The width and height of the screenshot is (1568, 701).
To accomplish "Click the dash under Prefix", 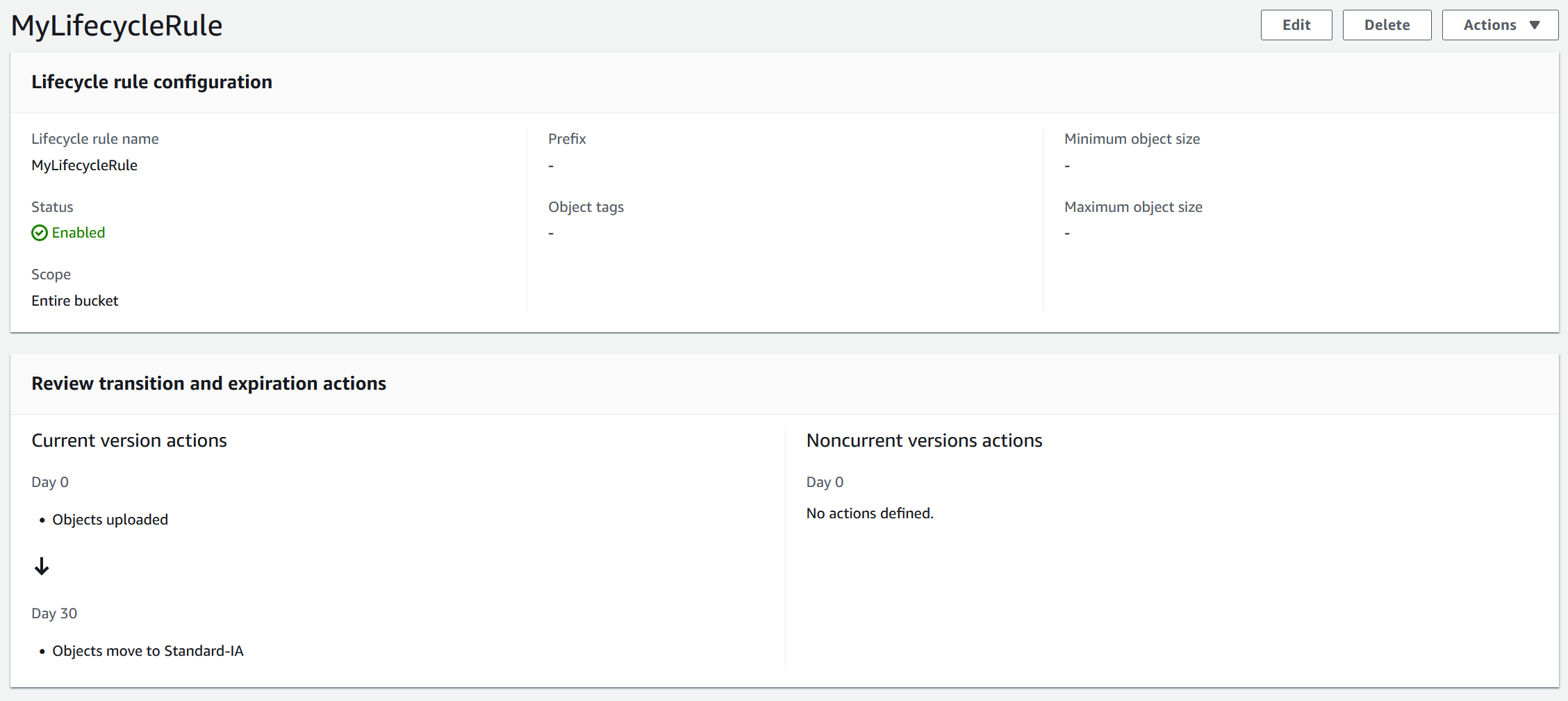I will (x=551, y=165).
